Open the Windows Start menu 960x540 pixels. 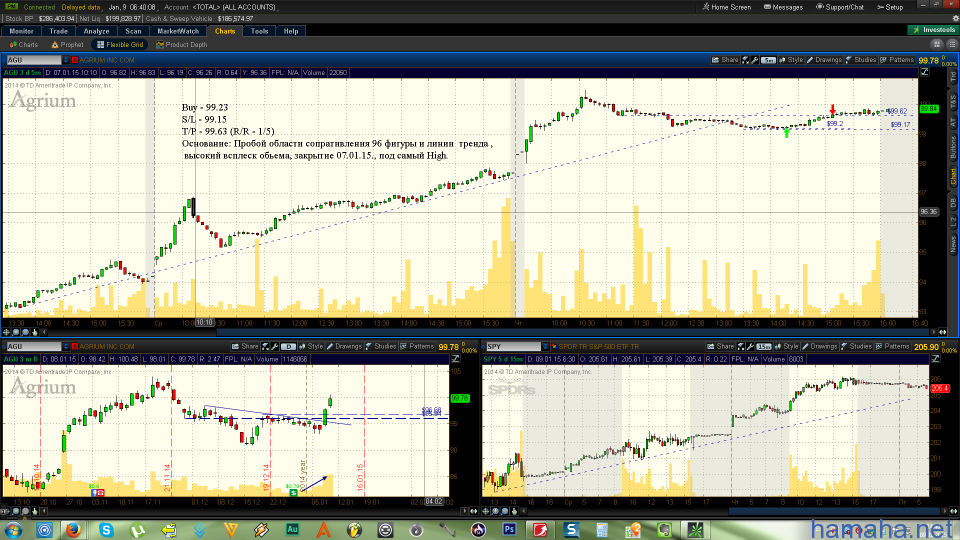[13, 529]
